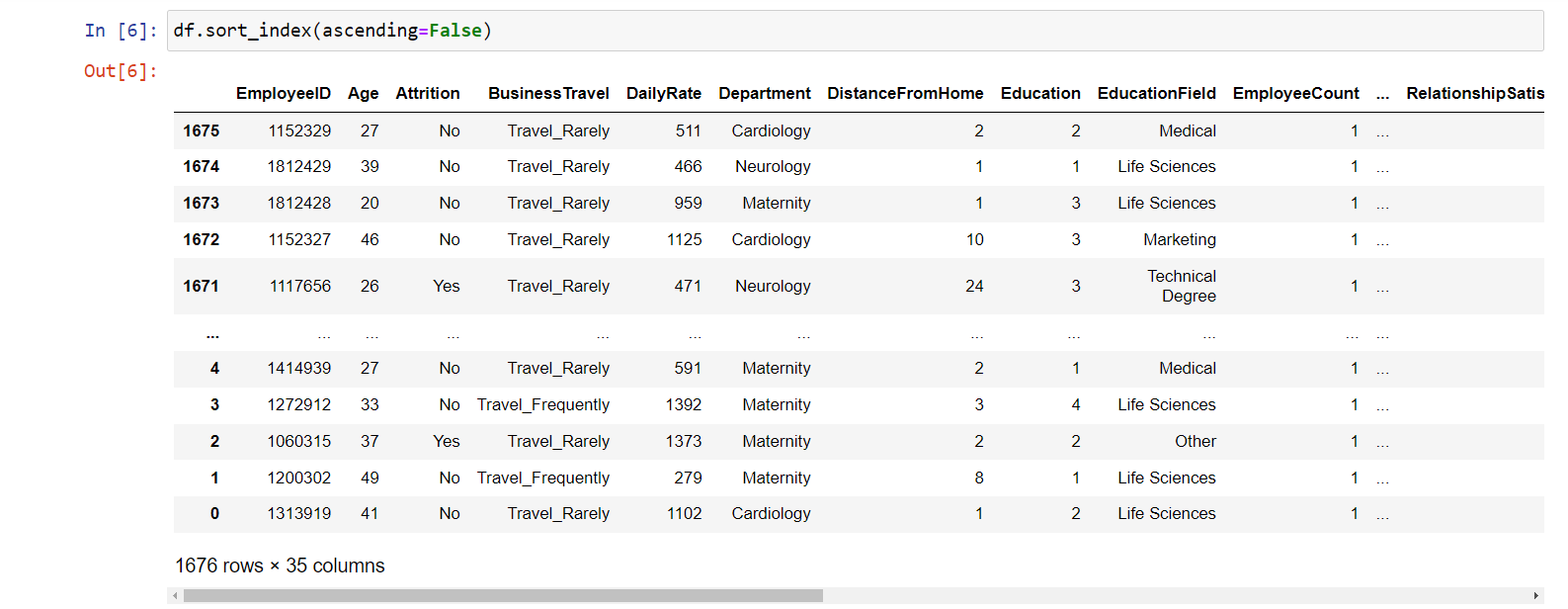Click the EmployeeCount column header
Screen dimensions: 1568x609
click(1295, 93)
